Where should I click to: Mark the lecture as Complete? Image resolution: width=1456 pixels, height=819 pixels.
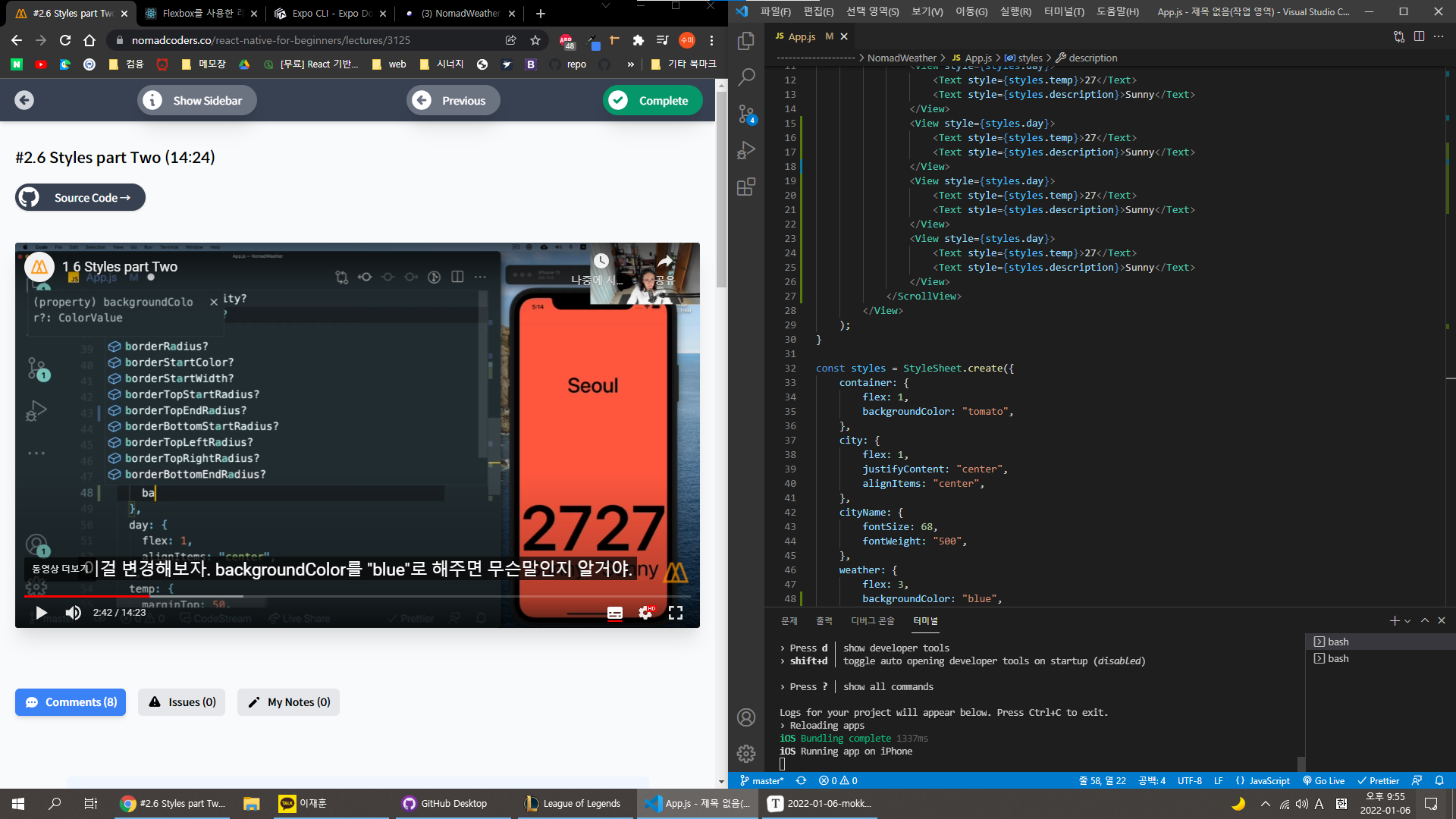pyautogui.click(x=651, y=100)
